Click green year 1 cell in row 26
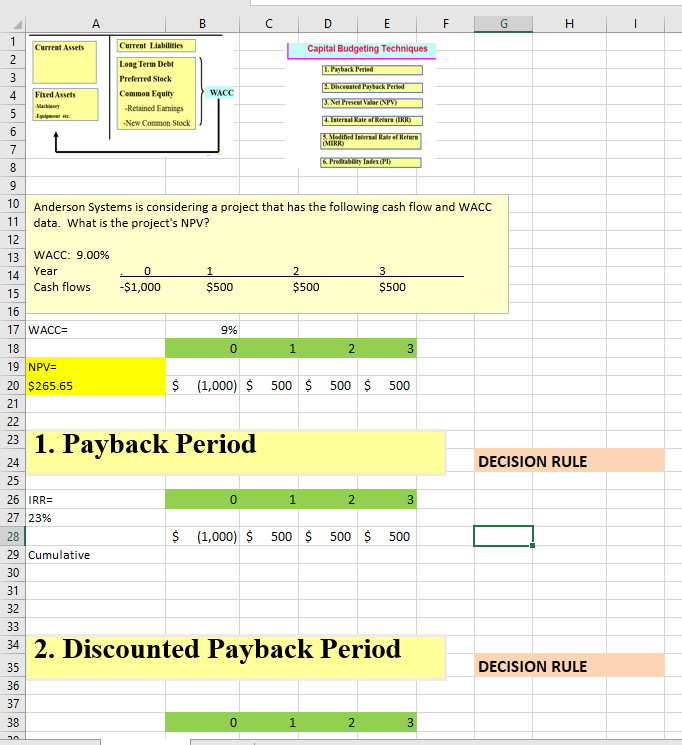Viewport: 682px width, 745px height. pyautogui.click(x=269, y=499)
